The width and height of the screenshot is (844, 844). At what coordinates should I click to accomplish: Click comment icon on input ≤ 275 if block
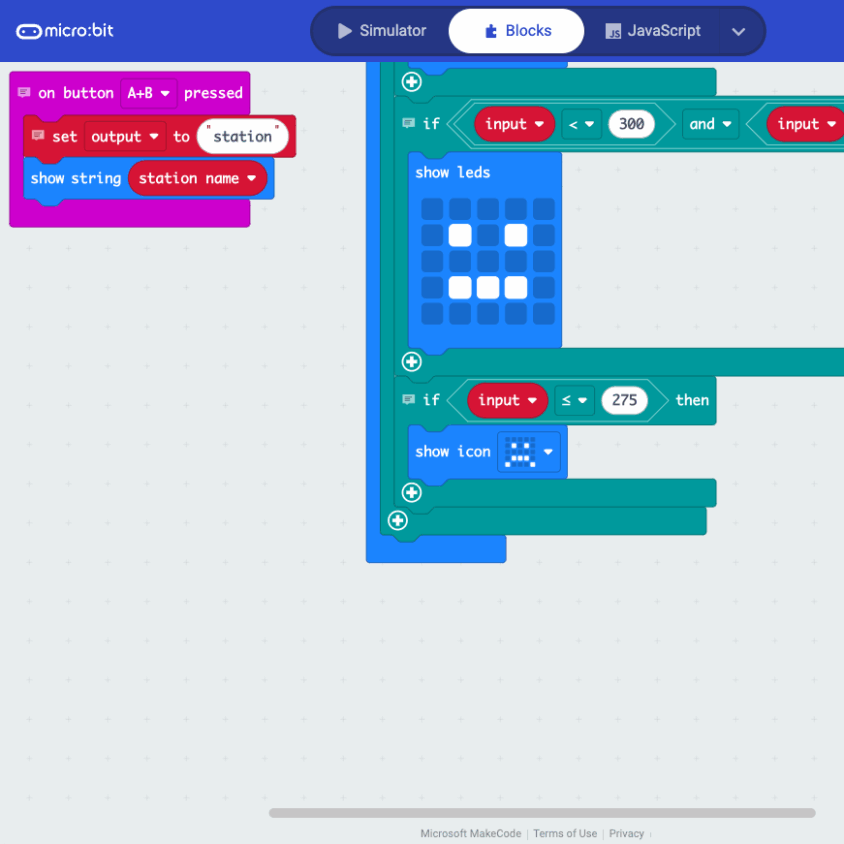tap(408, 400)
